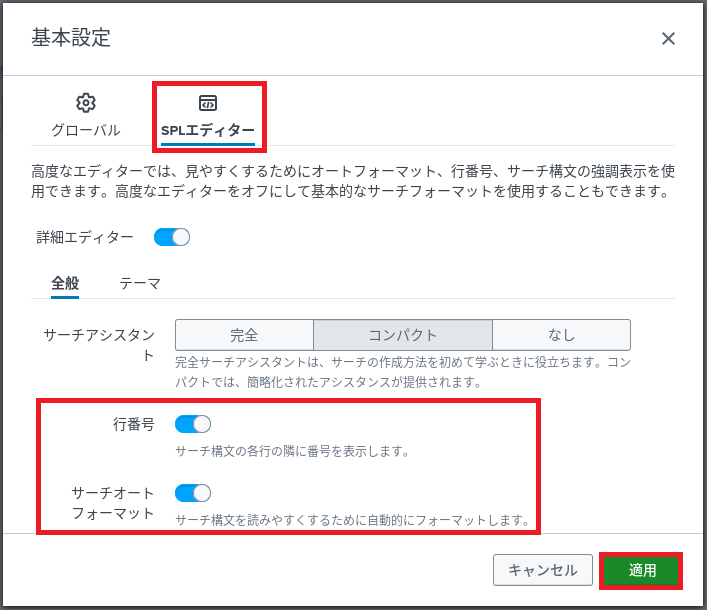Image resolution: width=707 pixels, height=610 pixels.
Task: Apply settings with the 適用 button
Action: [642, 570]
